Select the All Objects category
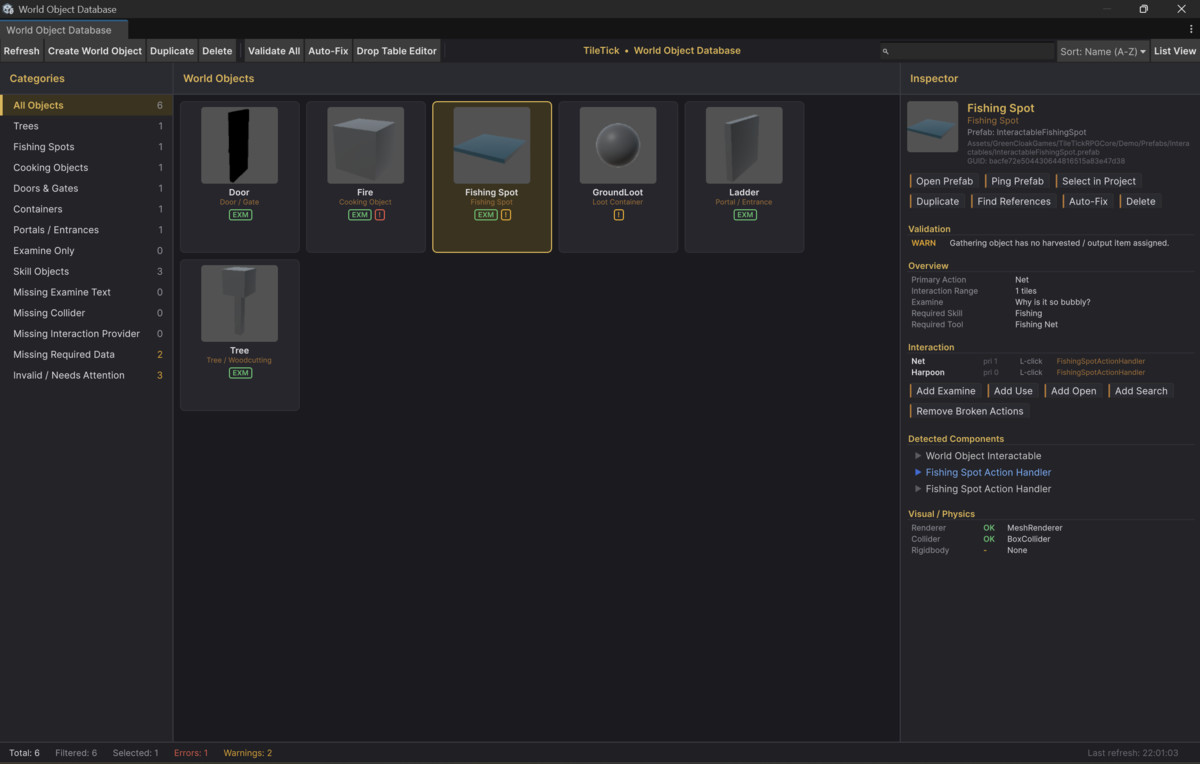Screen dimensions: 1200x764 [86, 105]
